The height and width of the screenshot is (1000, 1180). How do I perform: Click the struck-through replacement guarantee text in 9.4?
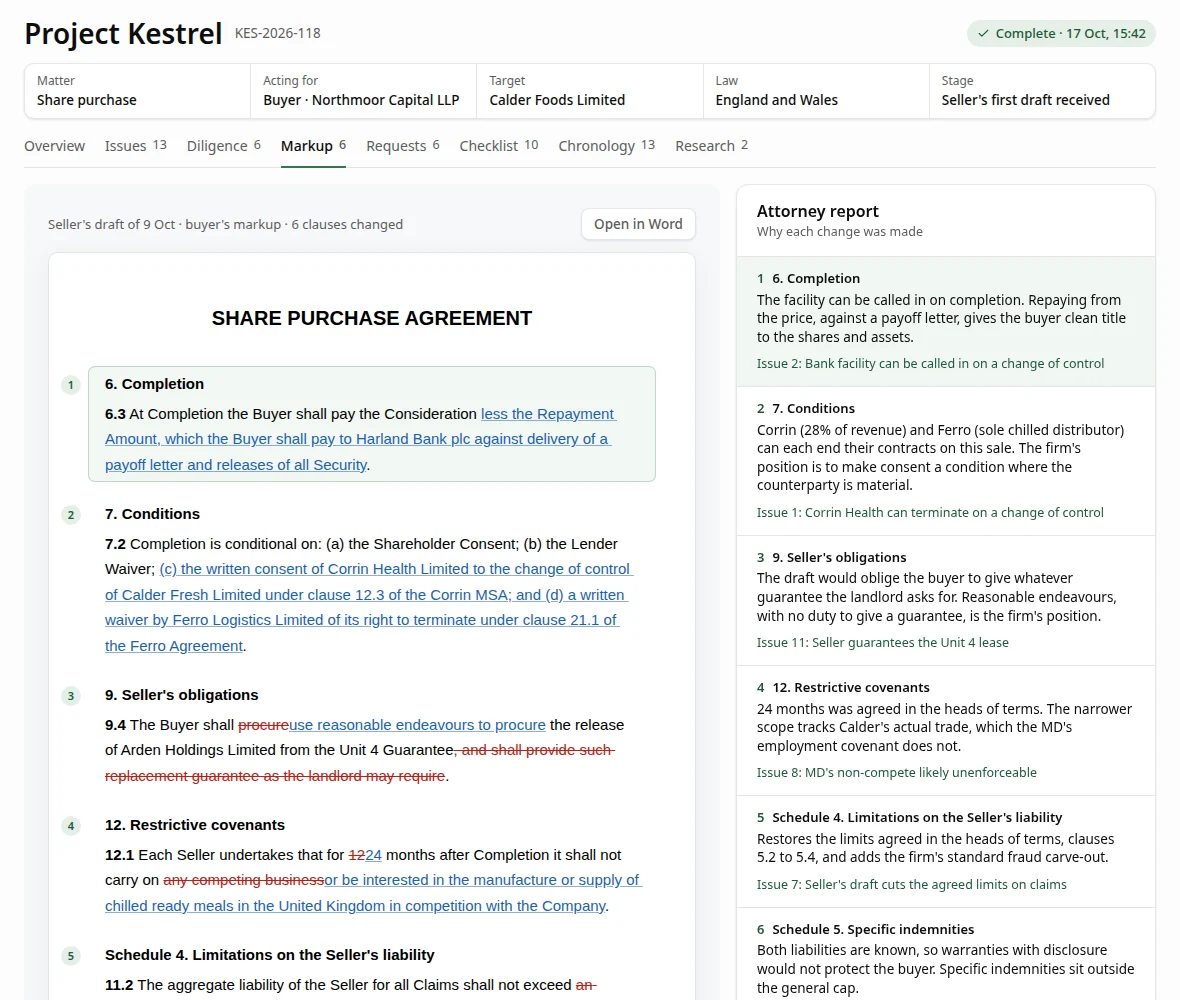click(x=360, y=763)
